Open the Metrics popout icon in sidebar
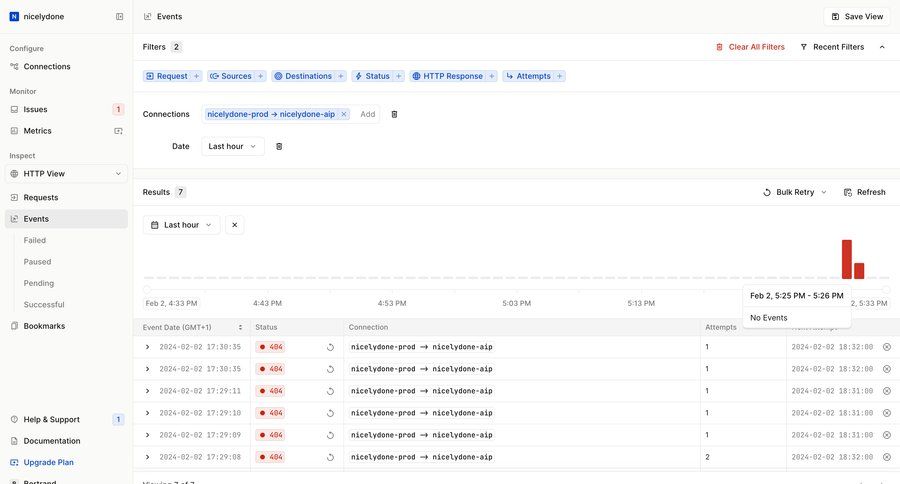Screen dimensions: 900x484 point(118,131)
